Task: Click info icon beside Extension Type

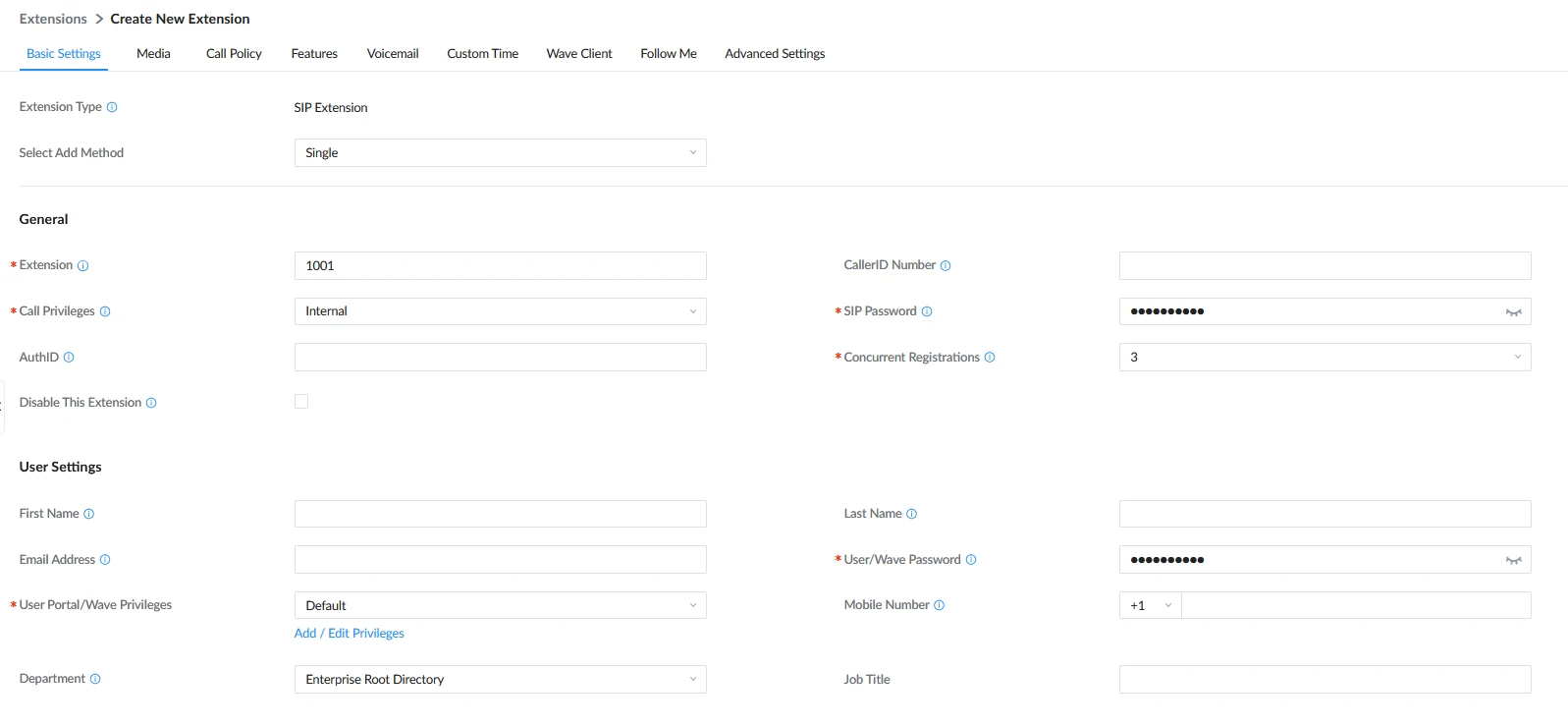Action: [112, 107]
